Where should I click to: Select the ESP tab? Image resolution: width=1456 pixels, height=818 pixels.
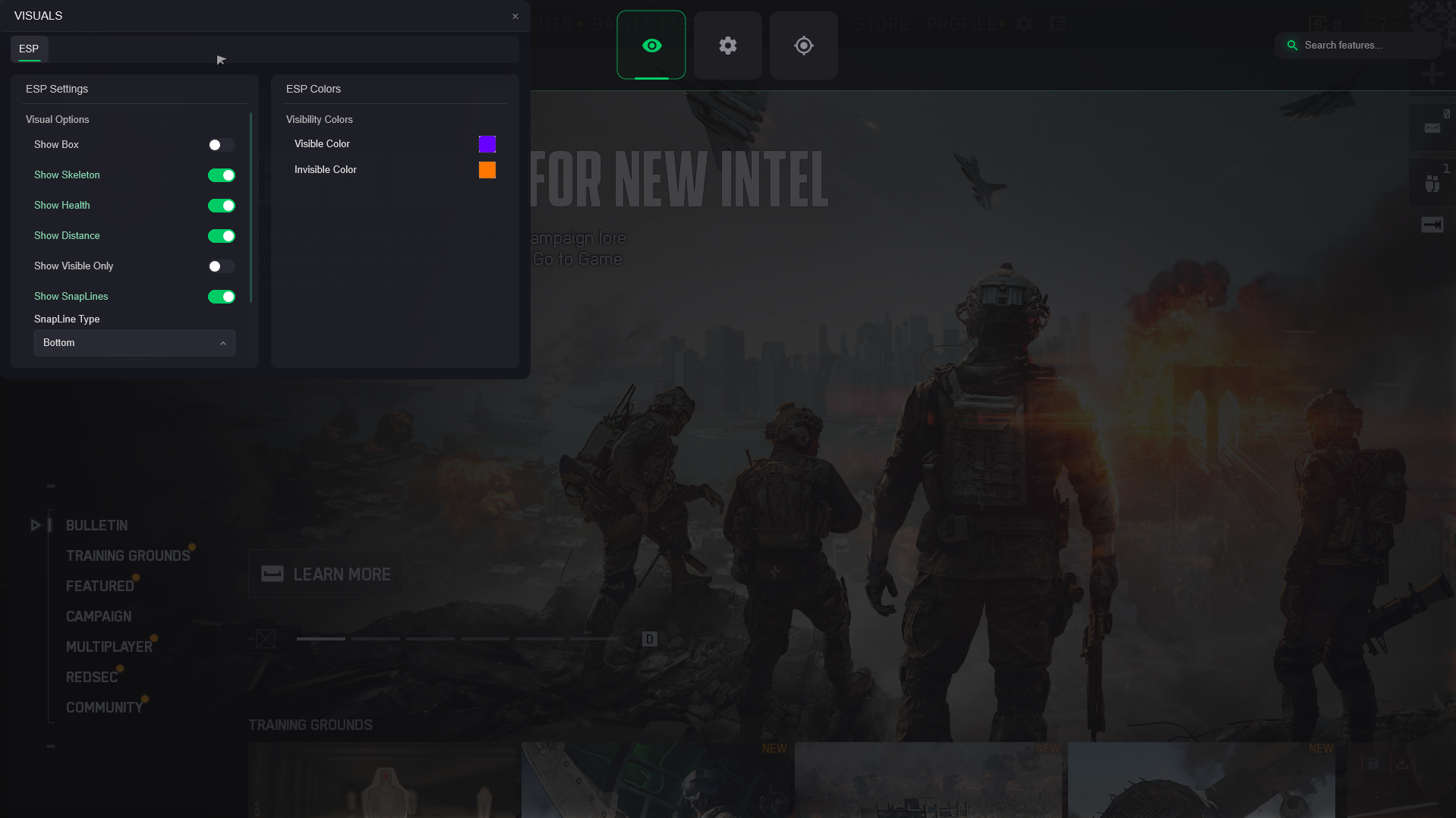[x=29, y=49]
